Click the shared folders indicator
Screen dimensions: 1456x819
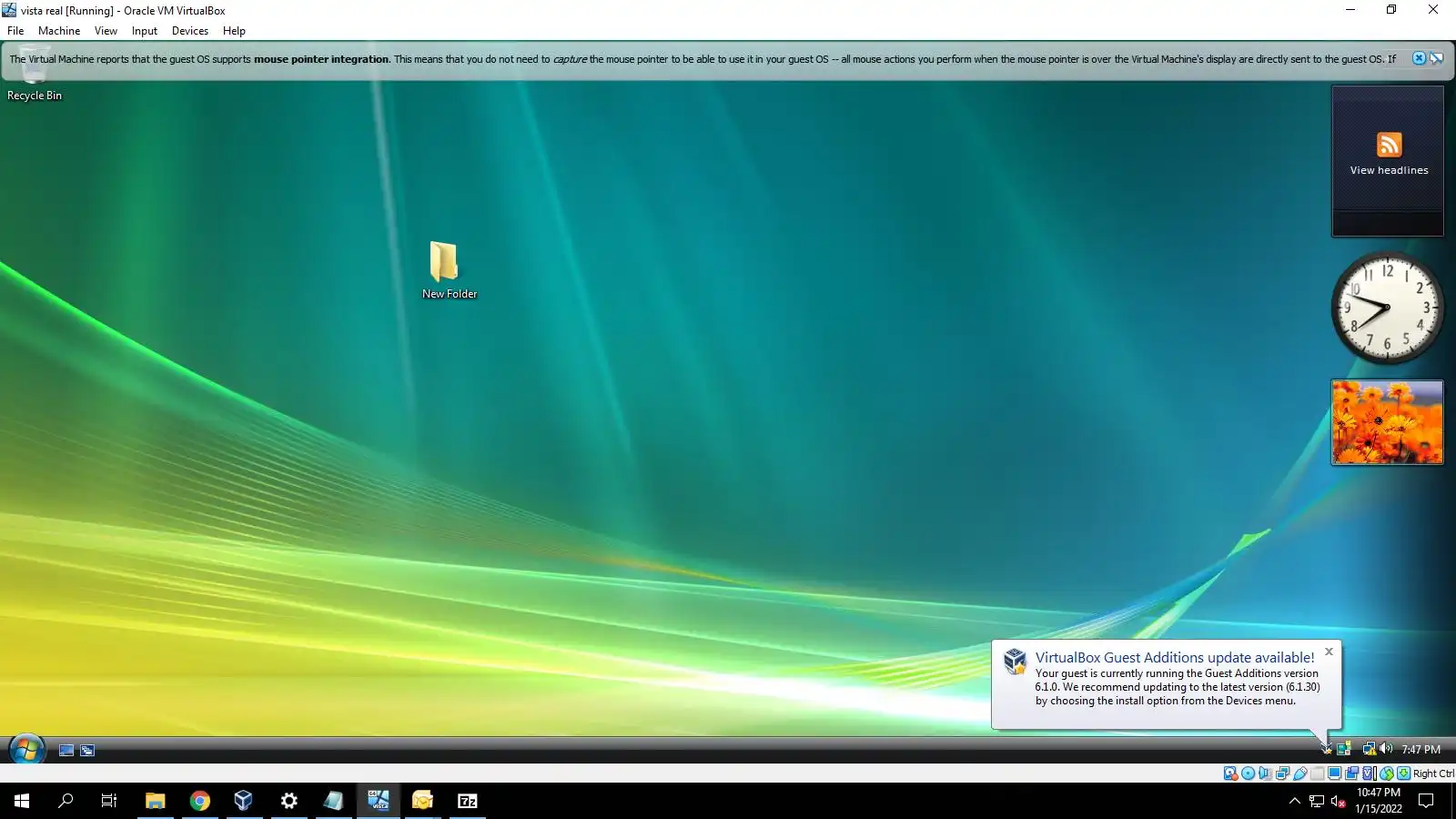[1317, 773]
